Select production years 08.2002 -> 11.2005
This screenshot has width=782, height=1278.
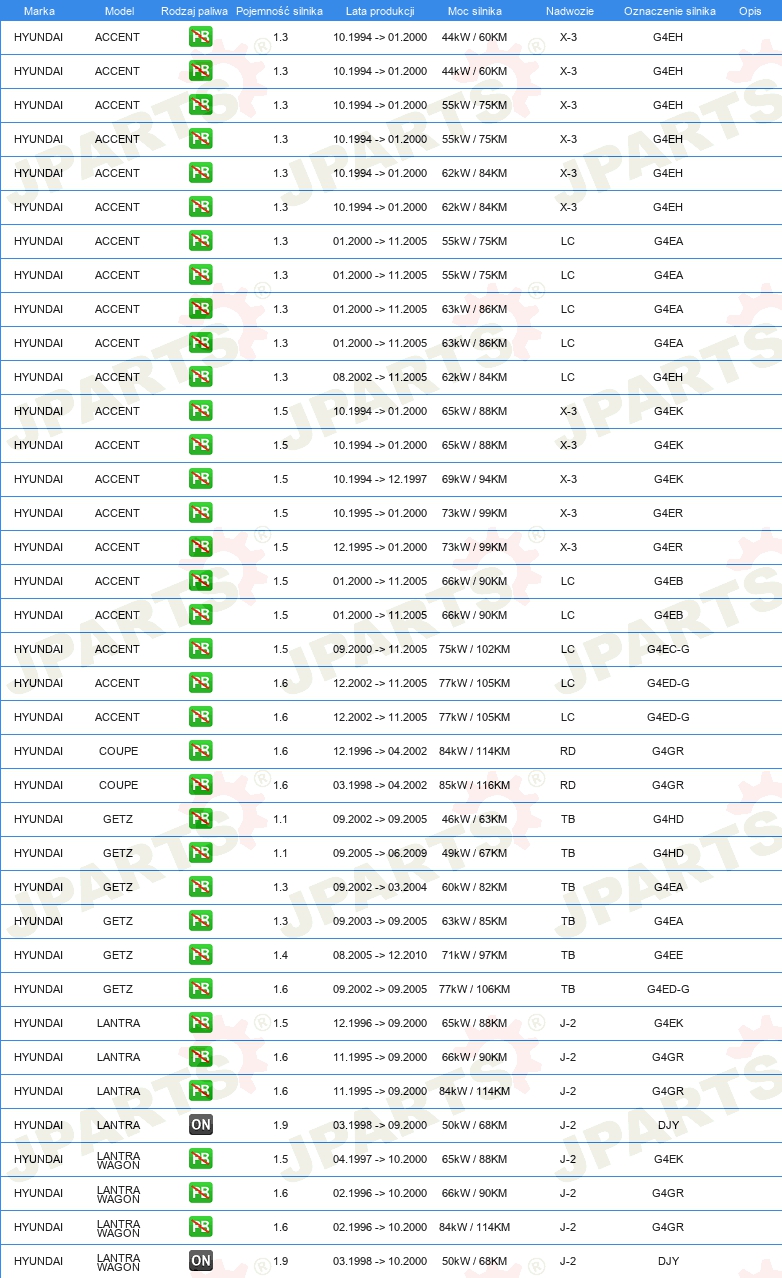[380, 377]
